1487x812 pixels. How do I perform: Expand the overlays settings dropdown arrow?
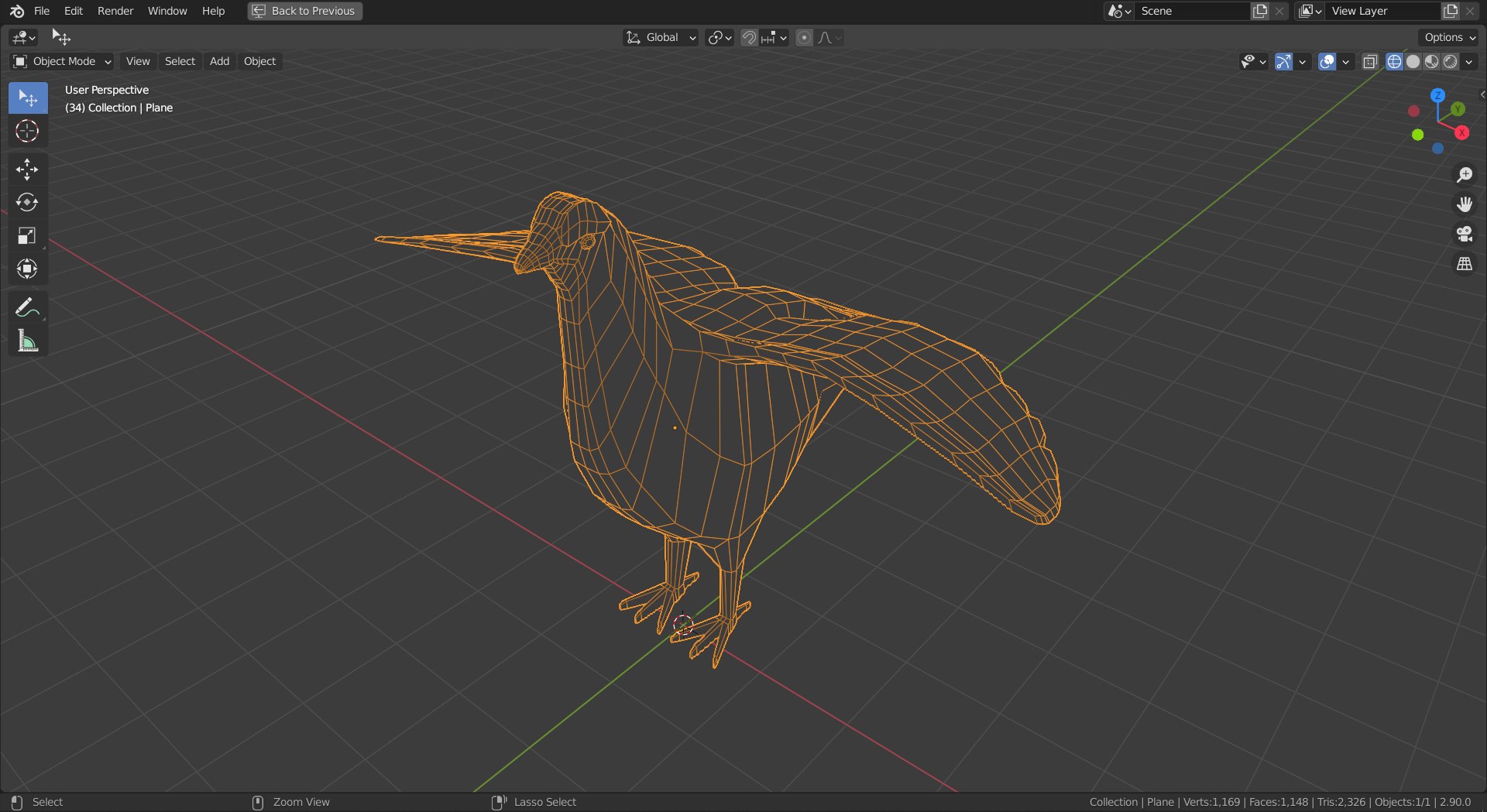tap(1345, 61)
